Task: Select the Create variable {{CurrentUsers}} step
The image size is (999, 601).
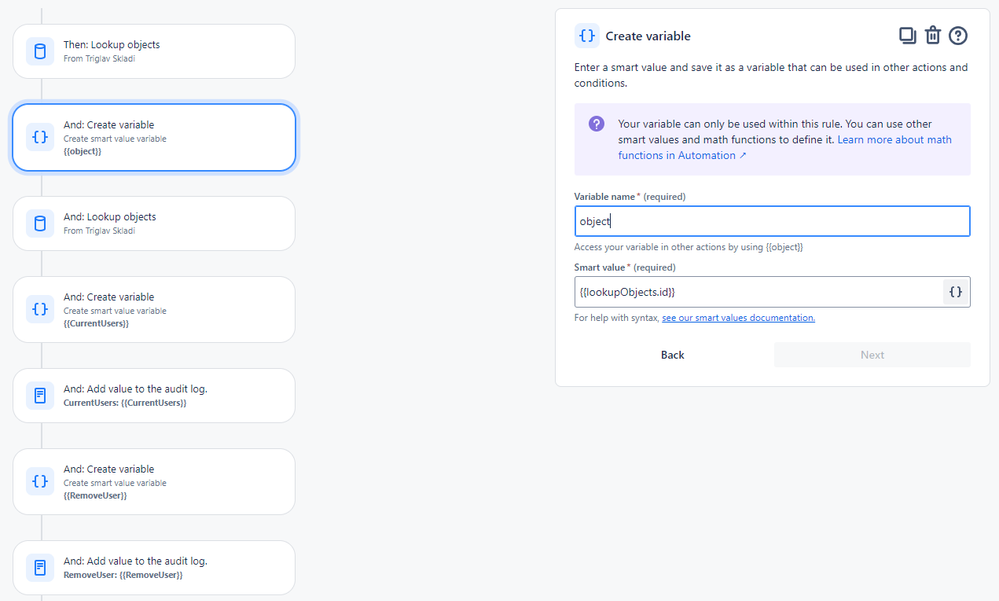Action: 154,309
